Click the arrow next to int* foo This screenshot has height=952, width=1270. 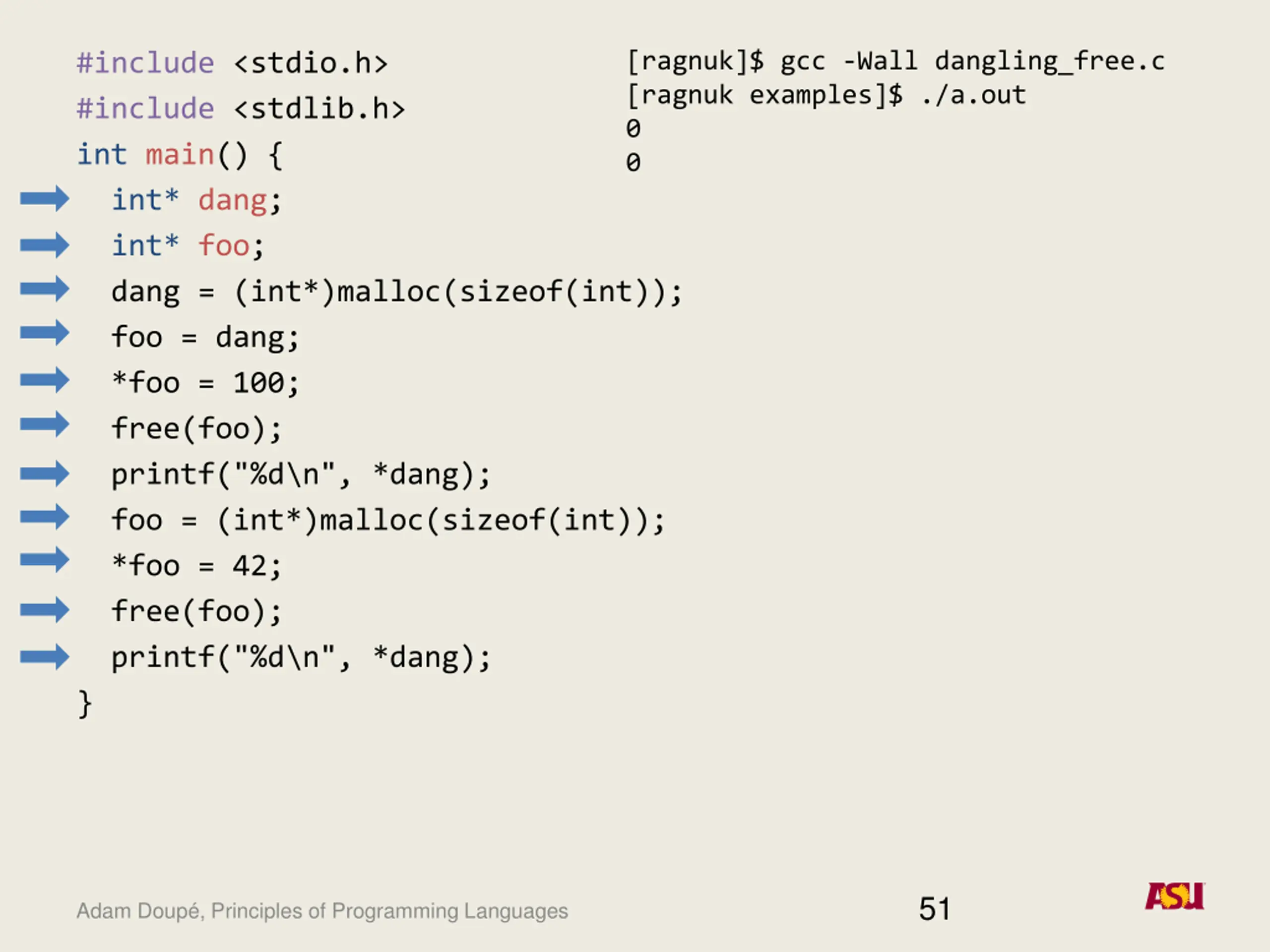click(45, 245)
